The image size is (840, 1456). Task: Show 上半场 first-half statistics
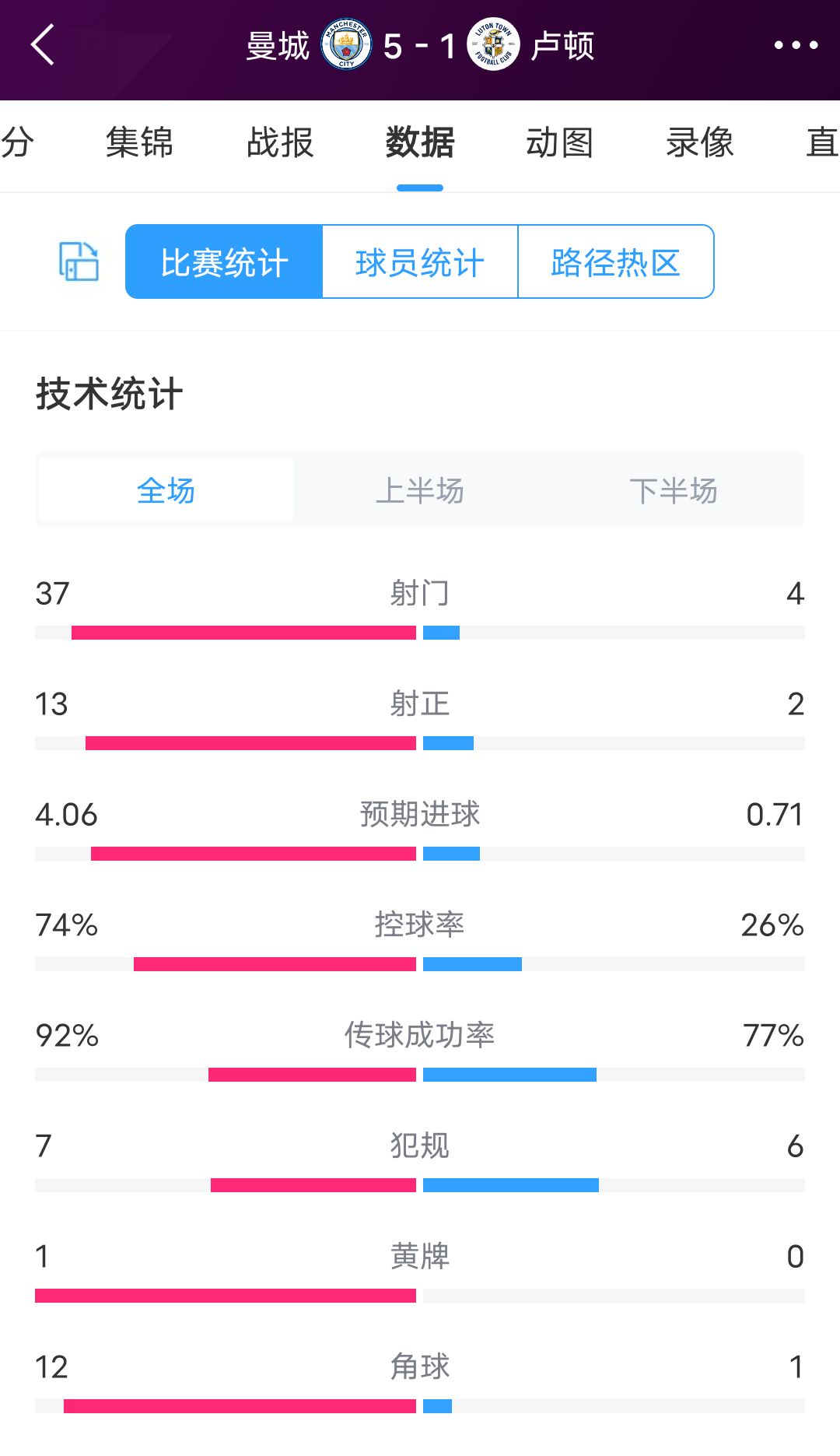pyautogui.click(x=420, y=490)
